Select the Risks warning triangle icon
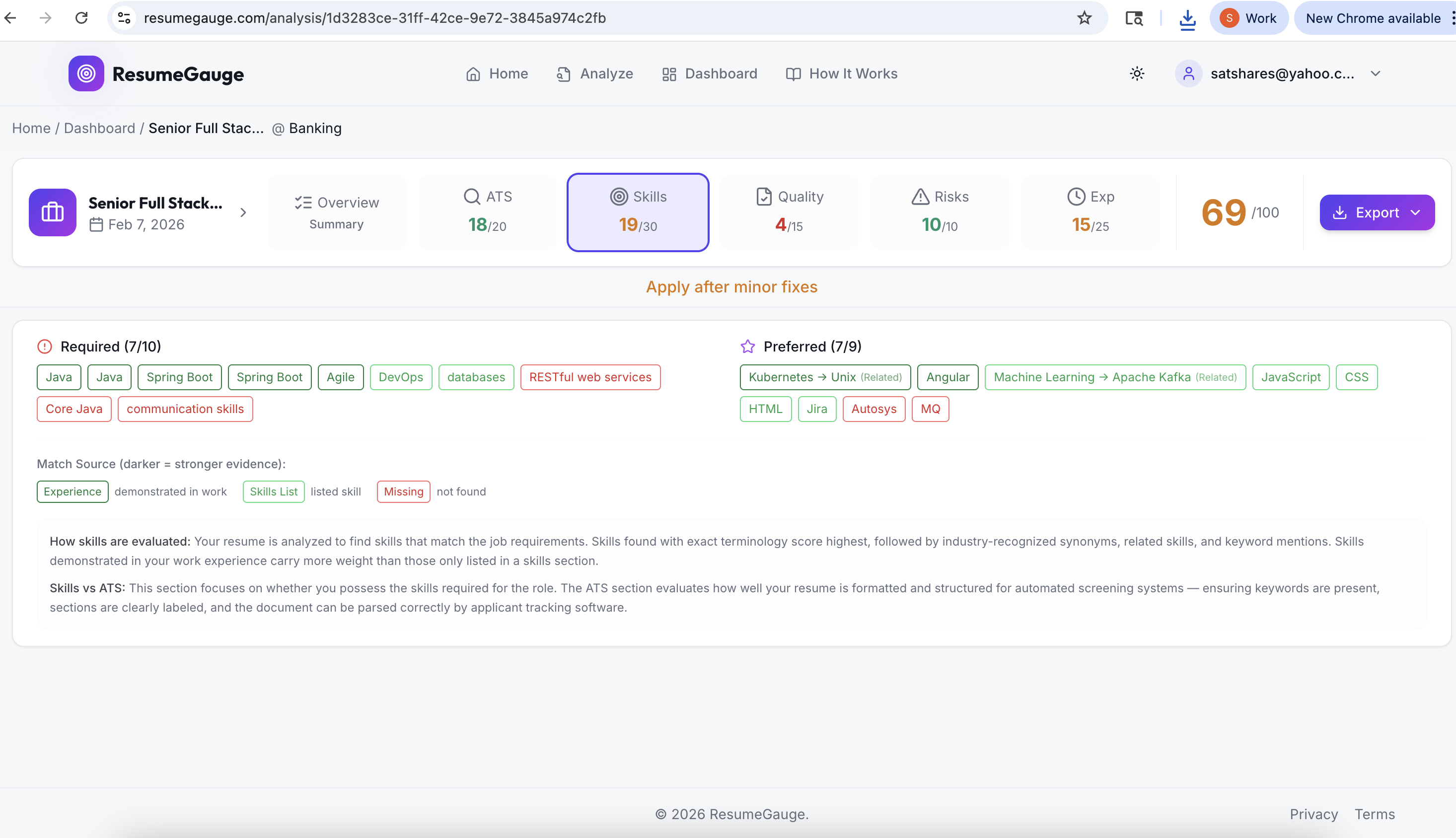1456x838 pixels. (x=920, y=196)
